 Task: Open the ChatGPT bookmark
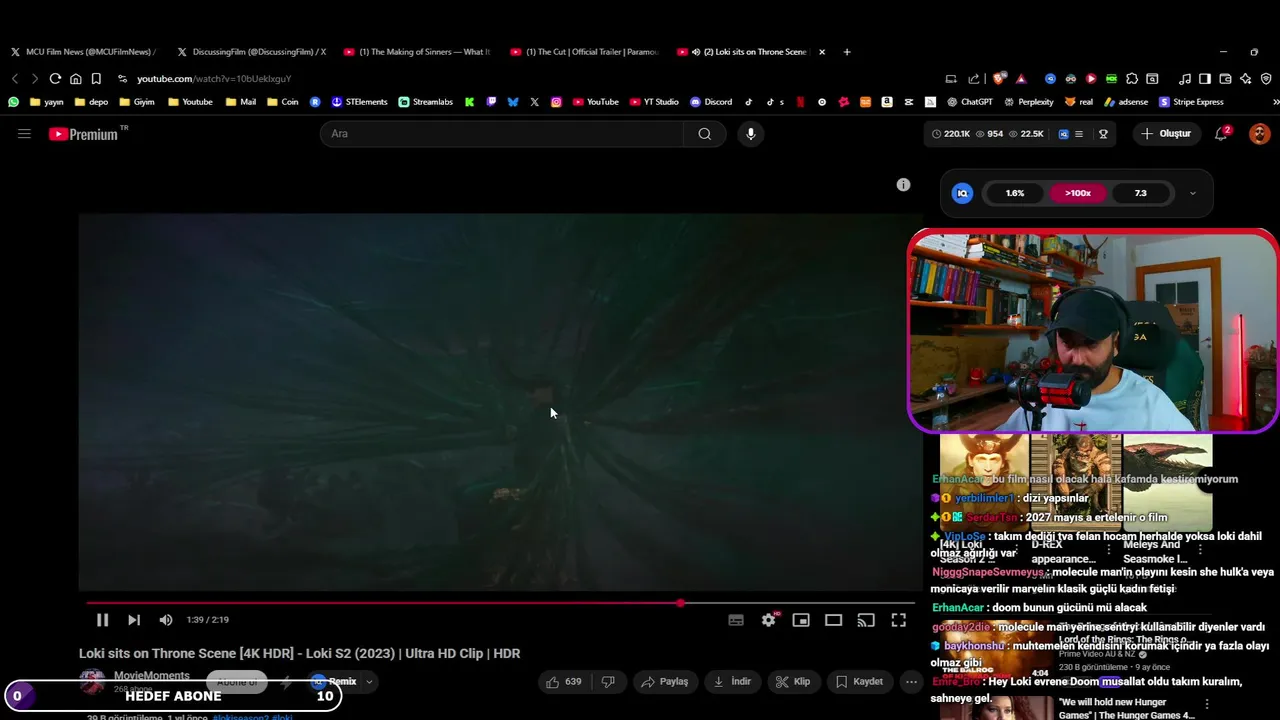[968, 102]
